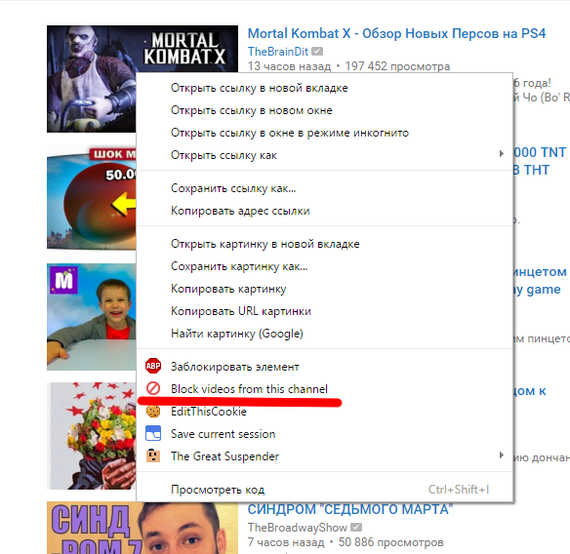Choose Открыть ссылку в новой вкладке

tap(325, 88)
